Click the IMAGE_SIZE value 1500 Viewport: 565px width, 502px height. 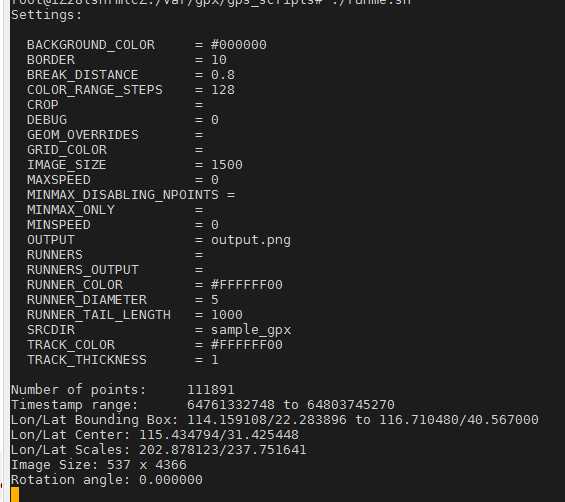point(227,165)
